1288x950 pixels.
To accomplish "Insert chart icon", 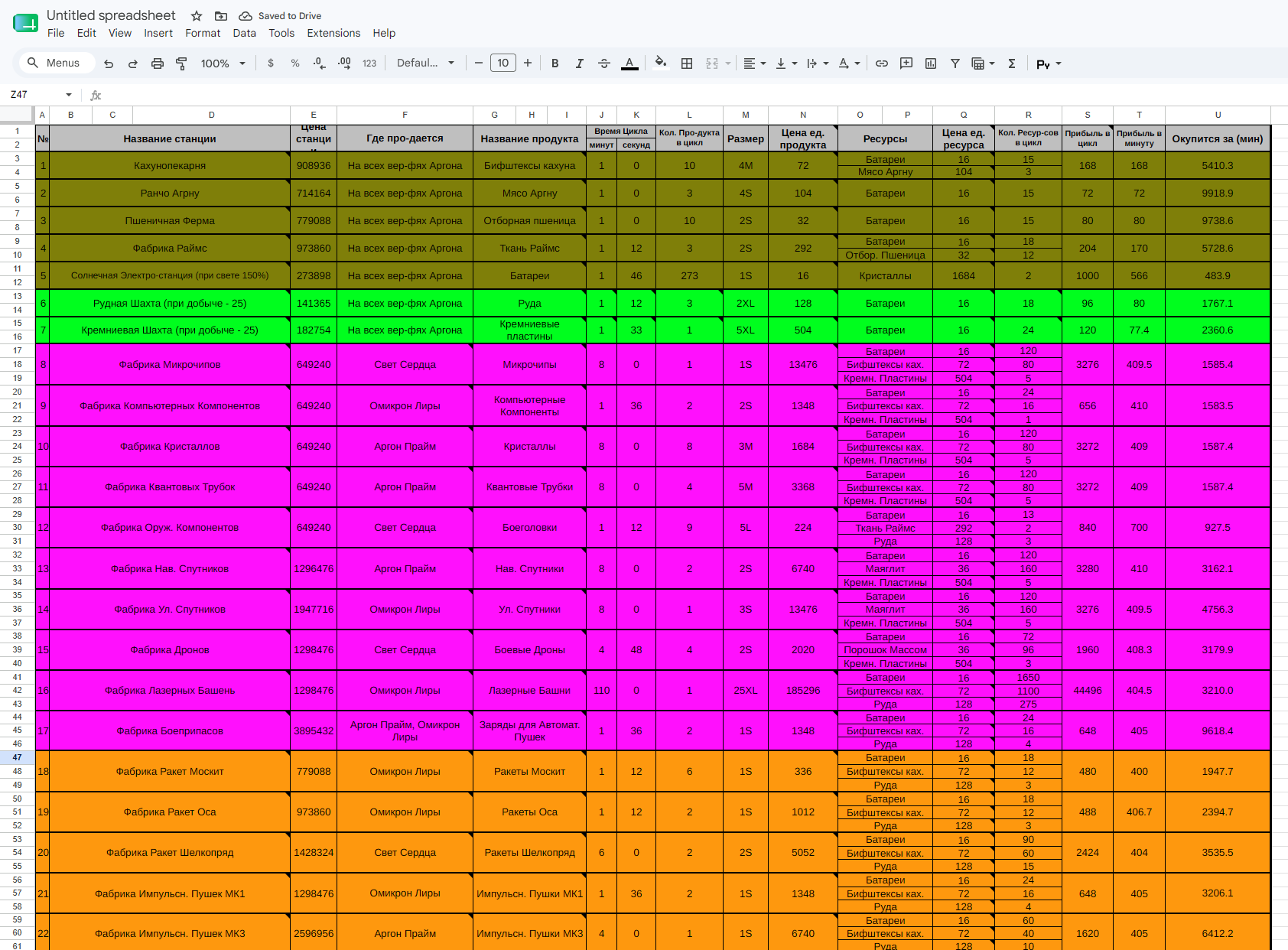I will pos(931,63).
